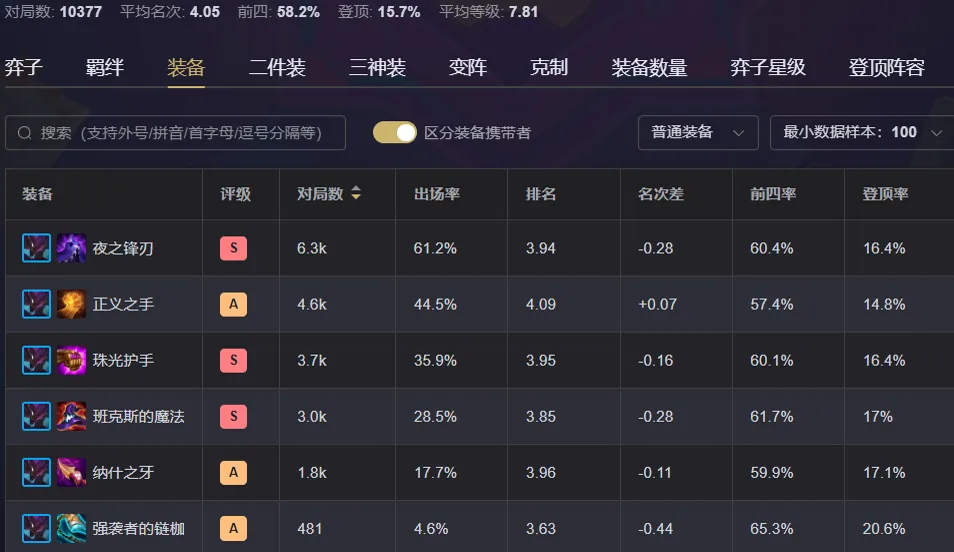Sort by 对局数 column arrows
This screenshot has height=552, width=954.
[x=356, y=194]
